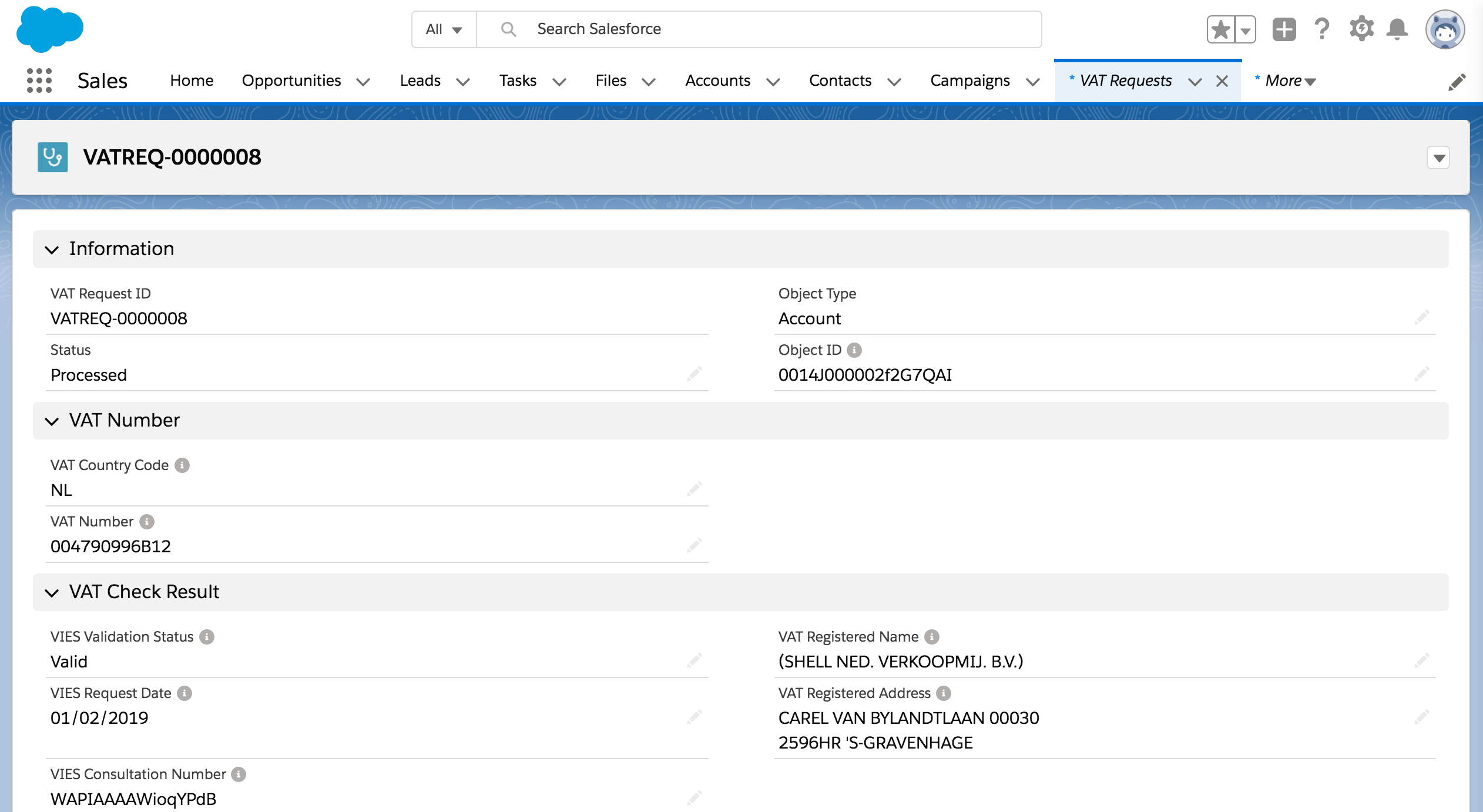This screenshot has height=812, width=1483.
Task: Click the Edit Page pencil icon
Action: (1458, 80)
